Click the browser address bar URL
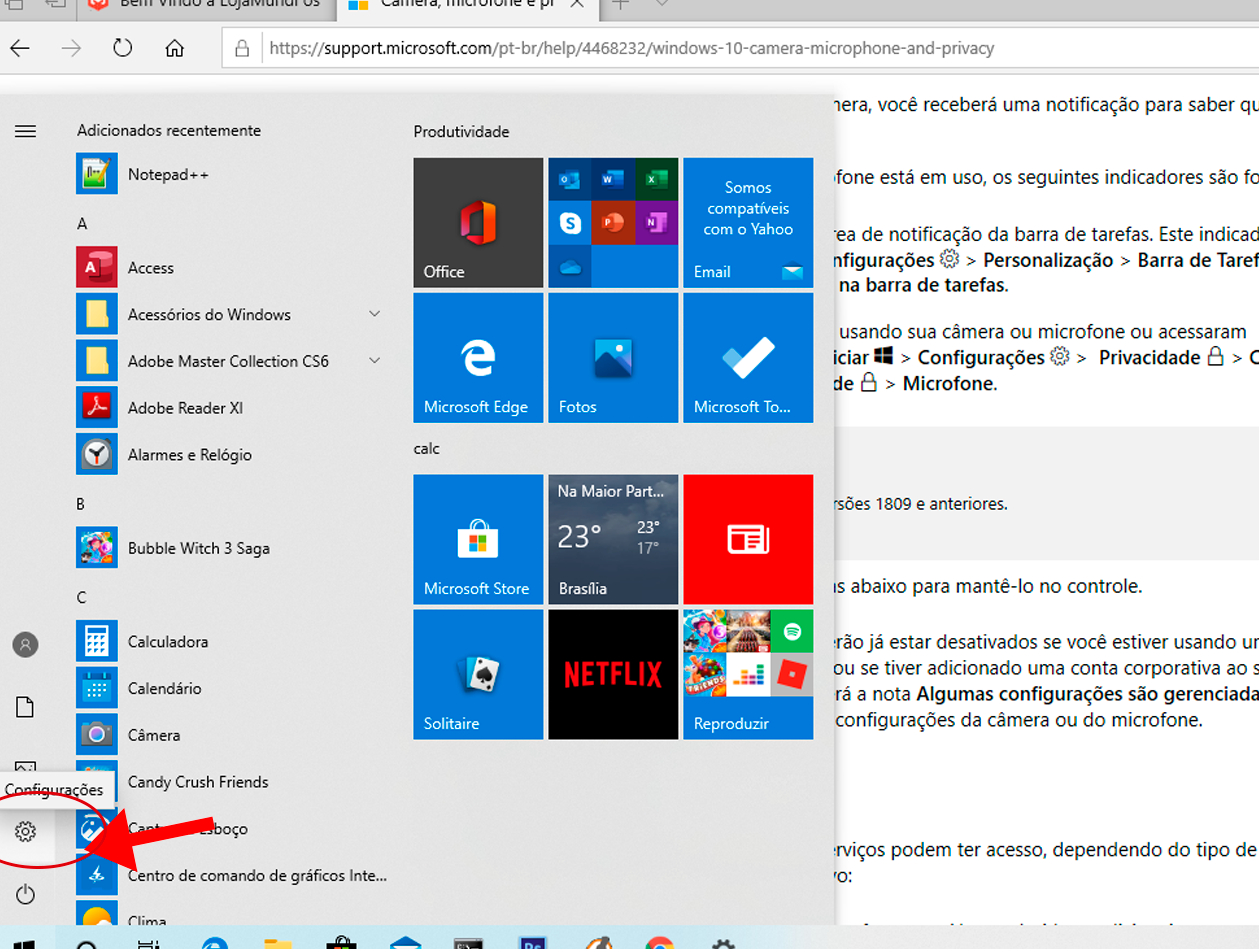This screenshot has height=949, width=1259. (630, 48)
